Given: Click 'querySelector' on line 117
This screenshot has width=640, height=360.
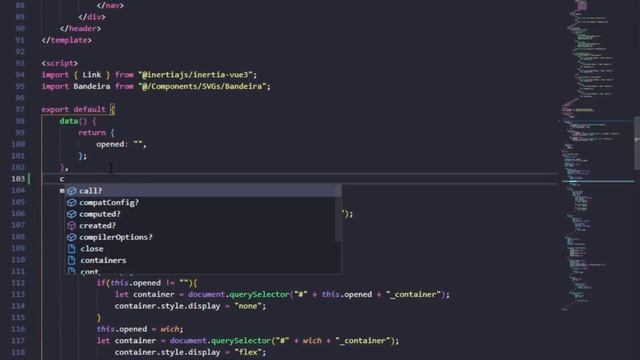Looking at the screenshot, I should coord(241,340).
